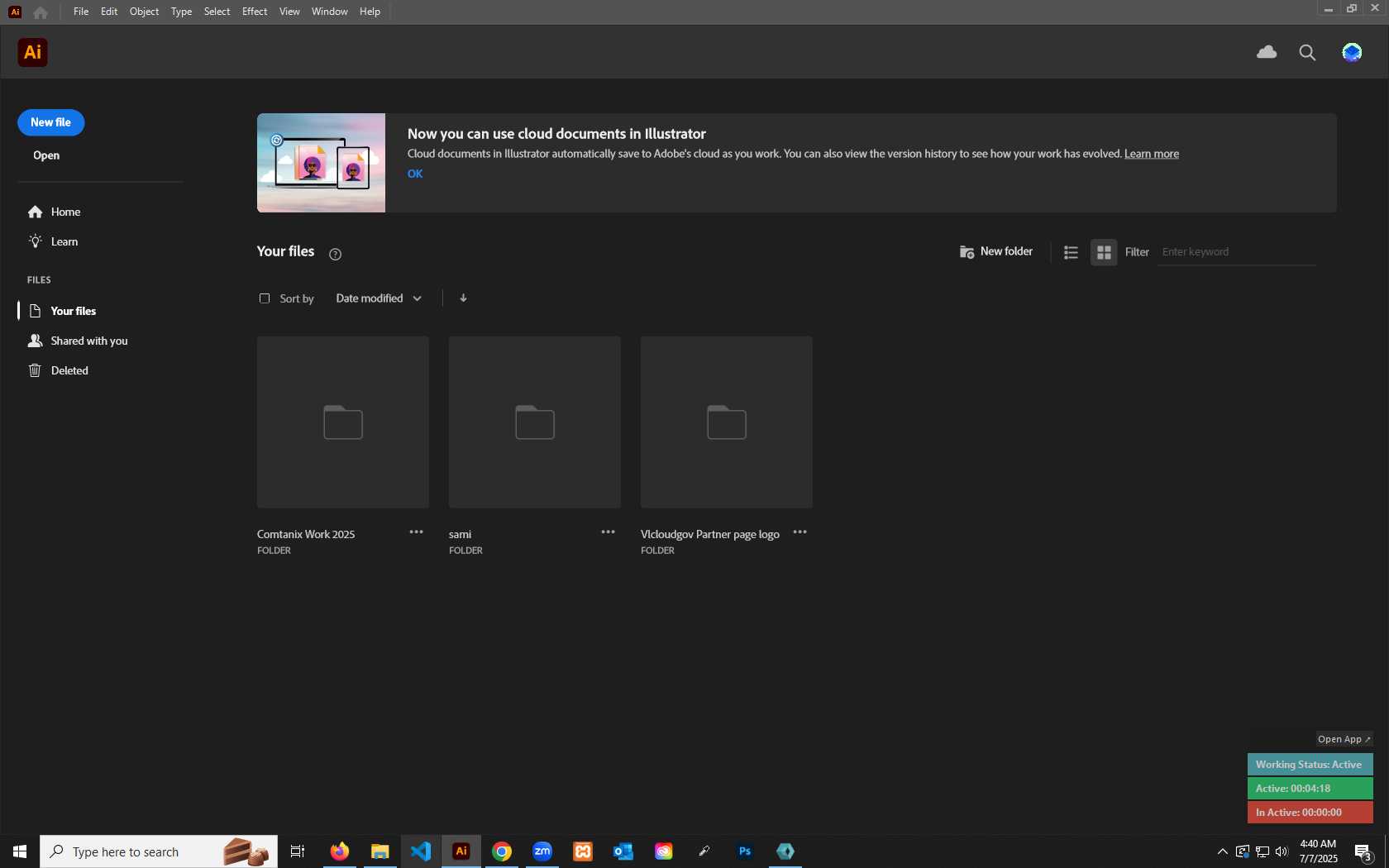Open File Explorer from taskbar

(380, 851)
